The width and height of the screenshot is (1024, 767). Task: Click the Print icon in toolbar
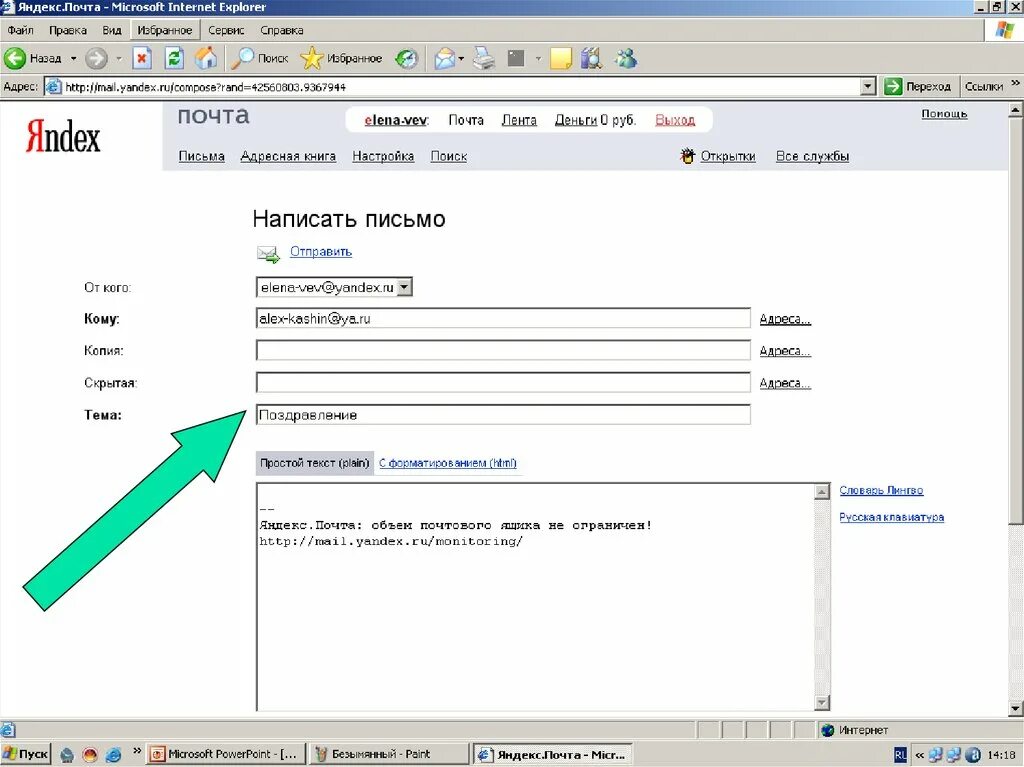coord(484,59)
